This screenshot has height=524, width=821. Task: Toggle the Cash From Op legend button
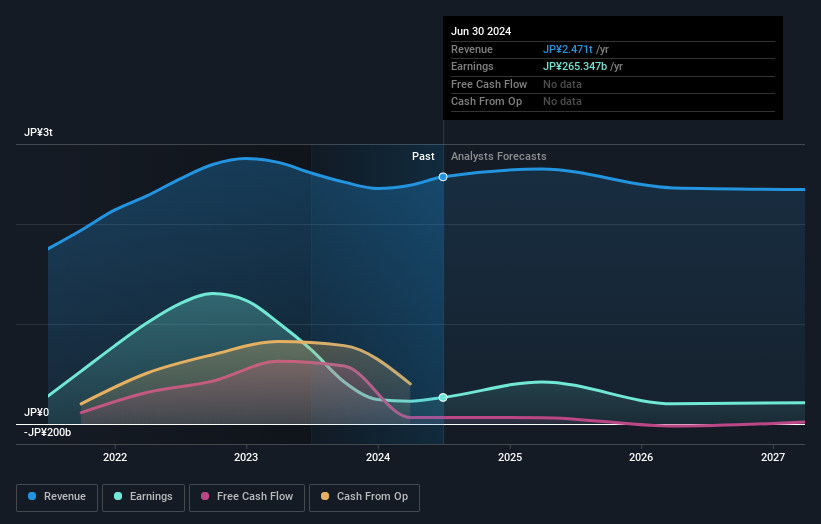[x=364, y=497]
